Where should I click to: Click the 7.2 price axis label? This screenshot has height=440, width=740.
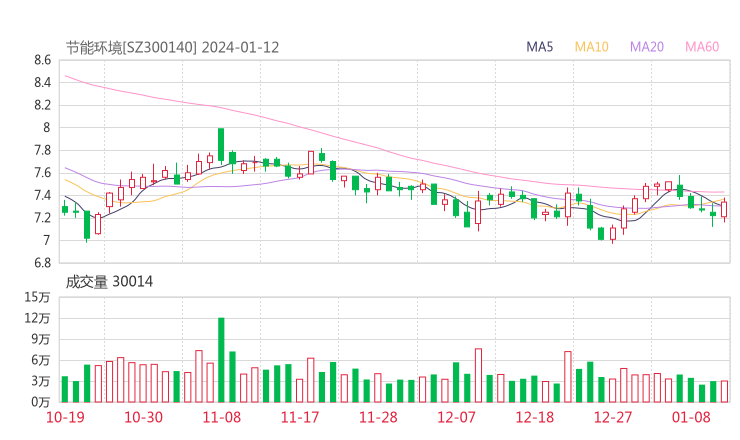pos(42,218)
